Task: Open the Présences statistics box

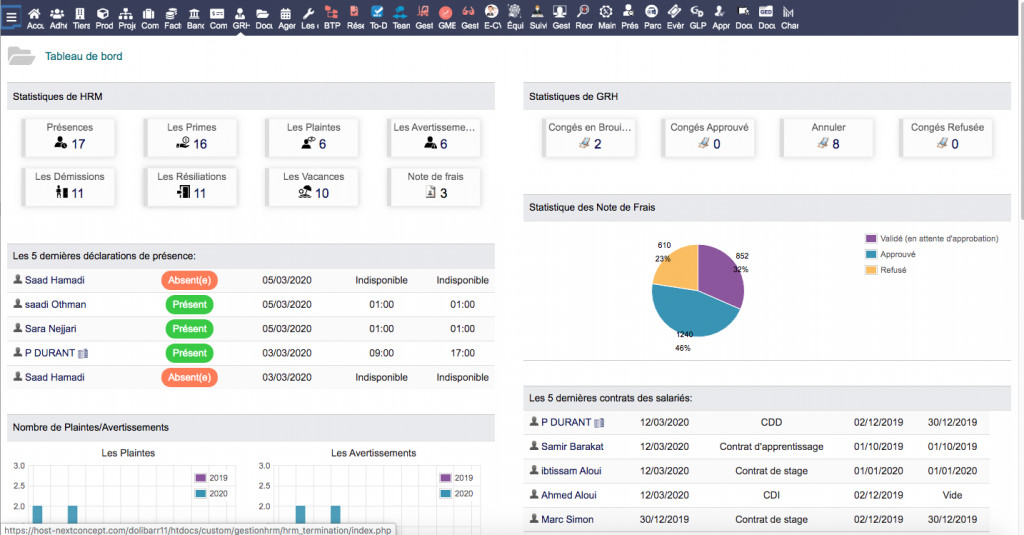Action: [70, 137]
